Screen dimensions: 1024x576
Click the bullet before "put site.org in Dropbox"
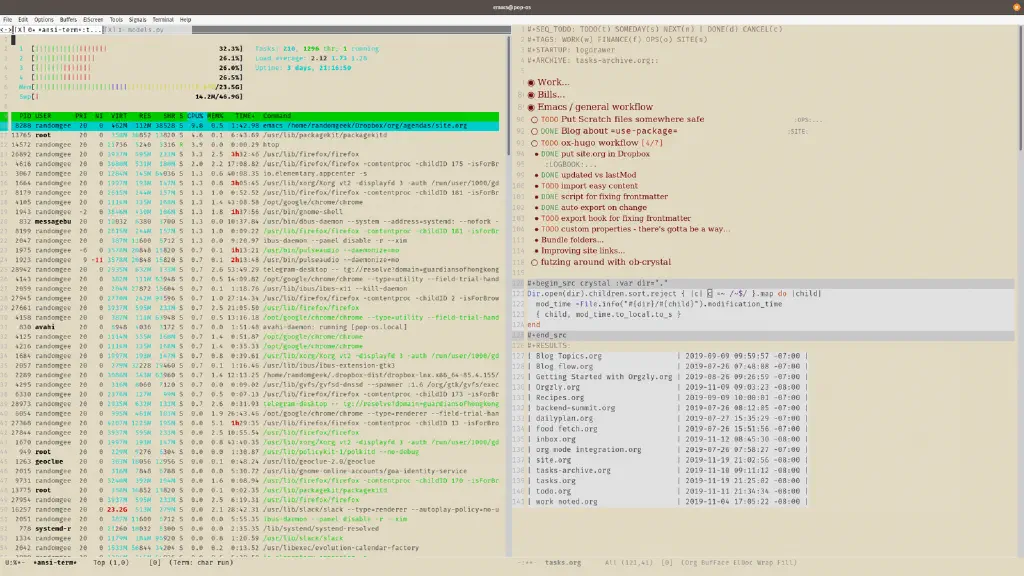536,154
